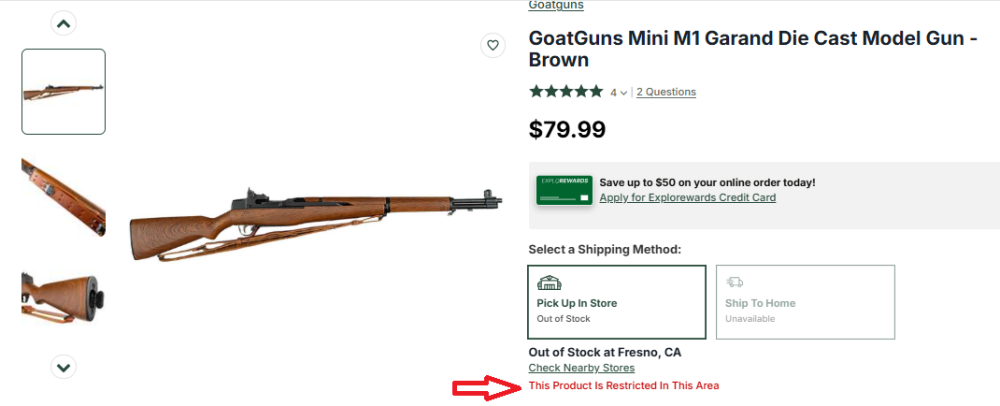The height and width of the screenshot is (406, 1000).
Task: Click the store pickup icon
Action: pyautogui.click(x=550, y=282)
